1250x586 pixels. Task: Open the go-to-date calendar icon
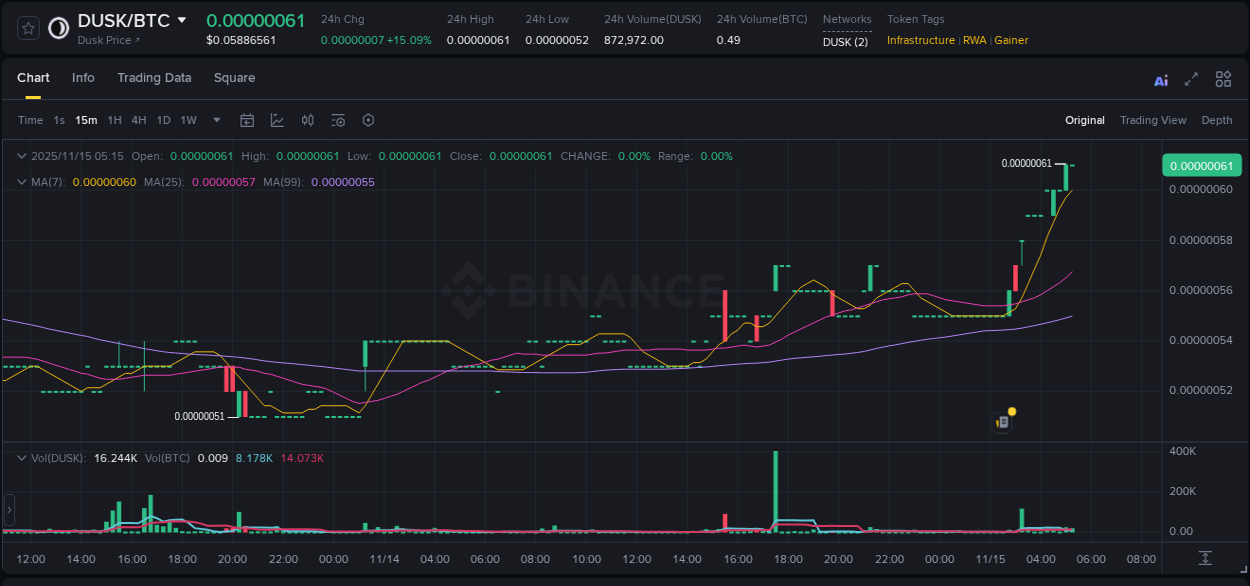point(247,120)
